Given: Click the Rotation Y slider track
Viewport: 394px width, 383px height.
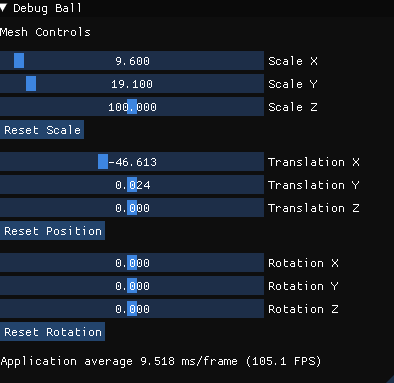Looking at the screenshot, I should [x=132, y=286].
